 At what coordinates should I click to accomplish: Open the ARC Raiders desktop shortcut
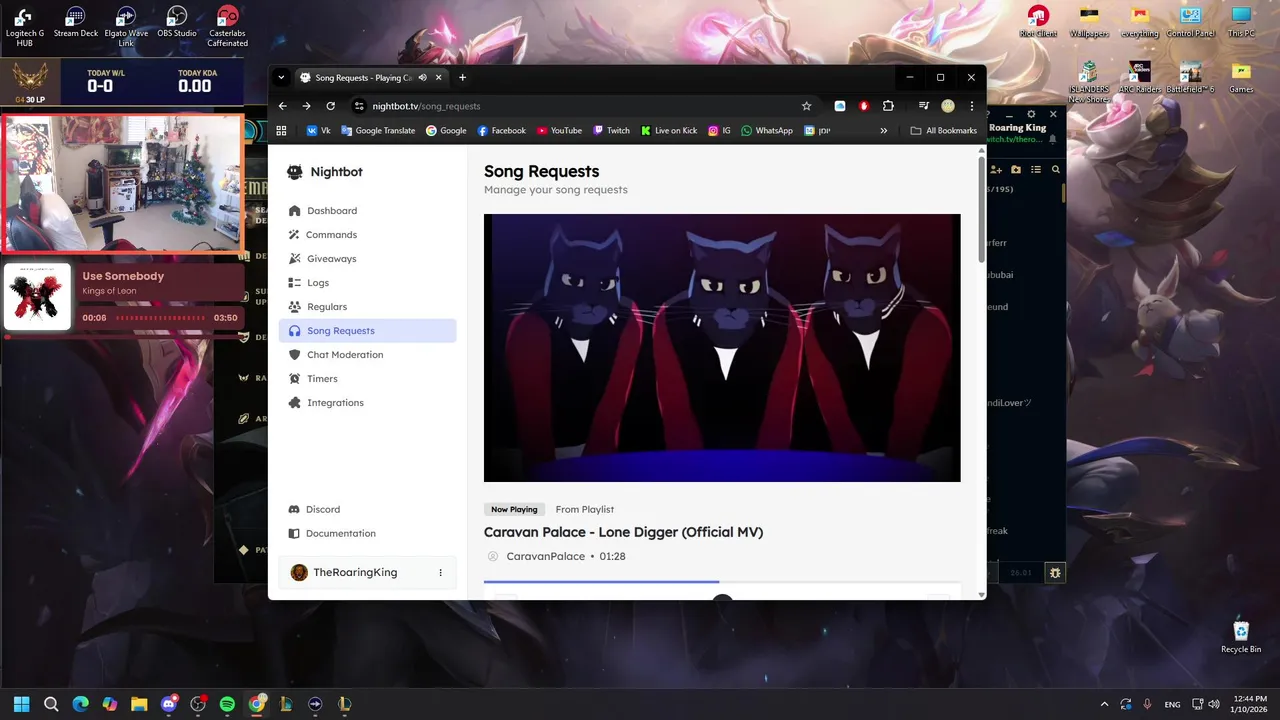1139,78
